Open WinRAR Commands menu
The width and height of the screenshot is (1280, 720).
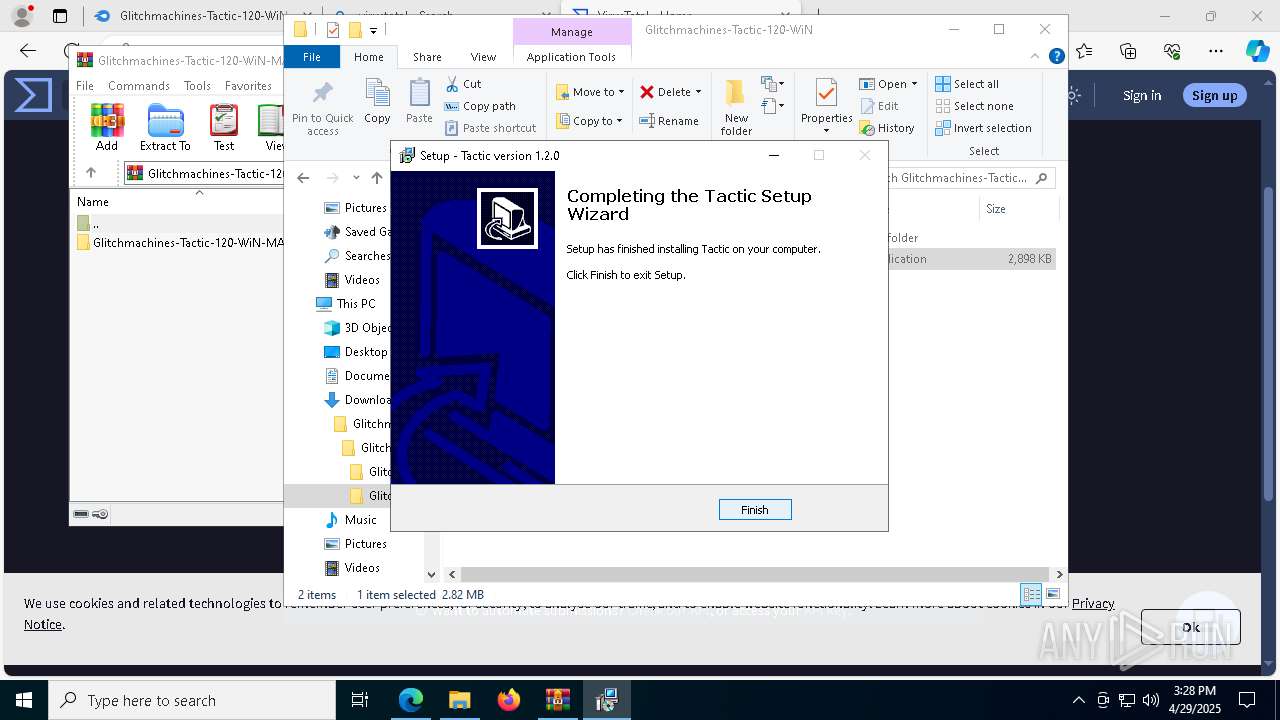point(139,86)
